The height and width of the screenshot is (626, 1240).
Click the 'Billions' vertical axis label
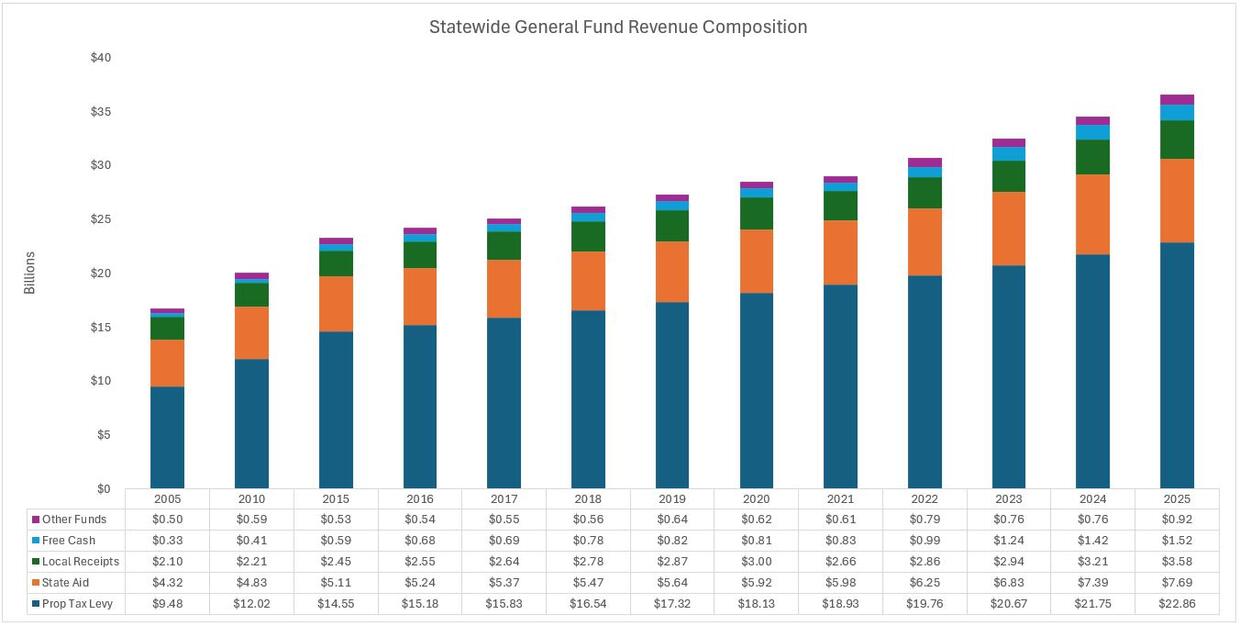30,273
